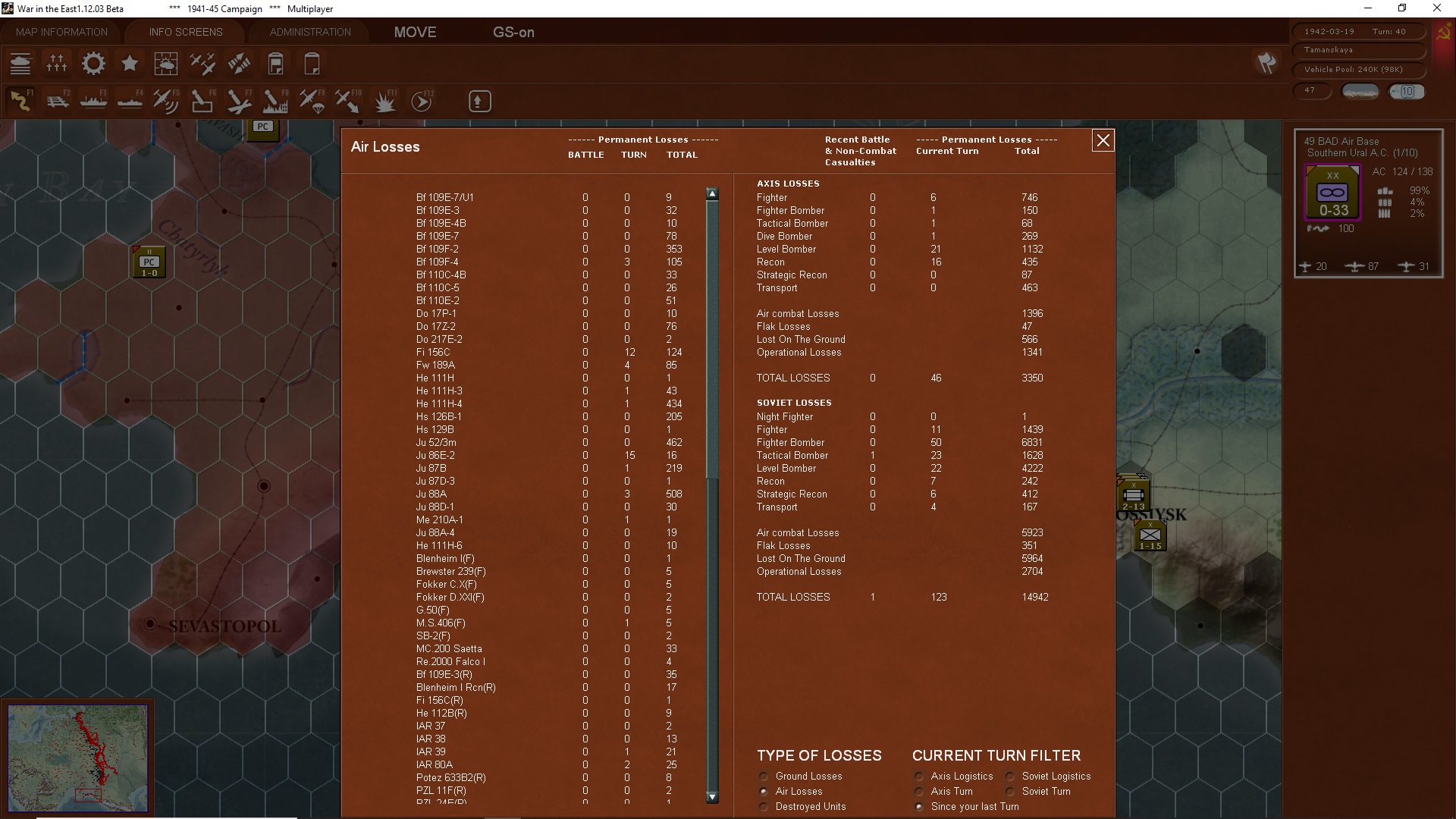The image size is (1456, 819).
Task: Select the F9 air transport icon
Action: coord(312,101)
